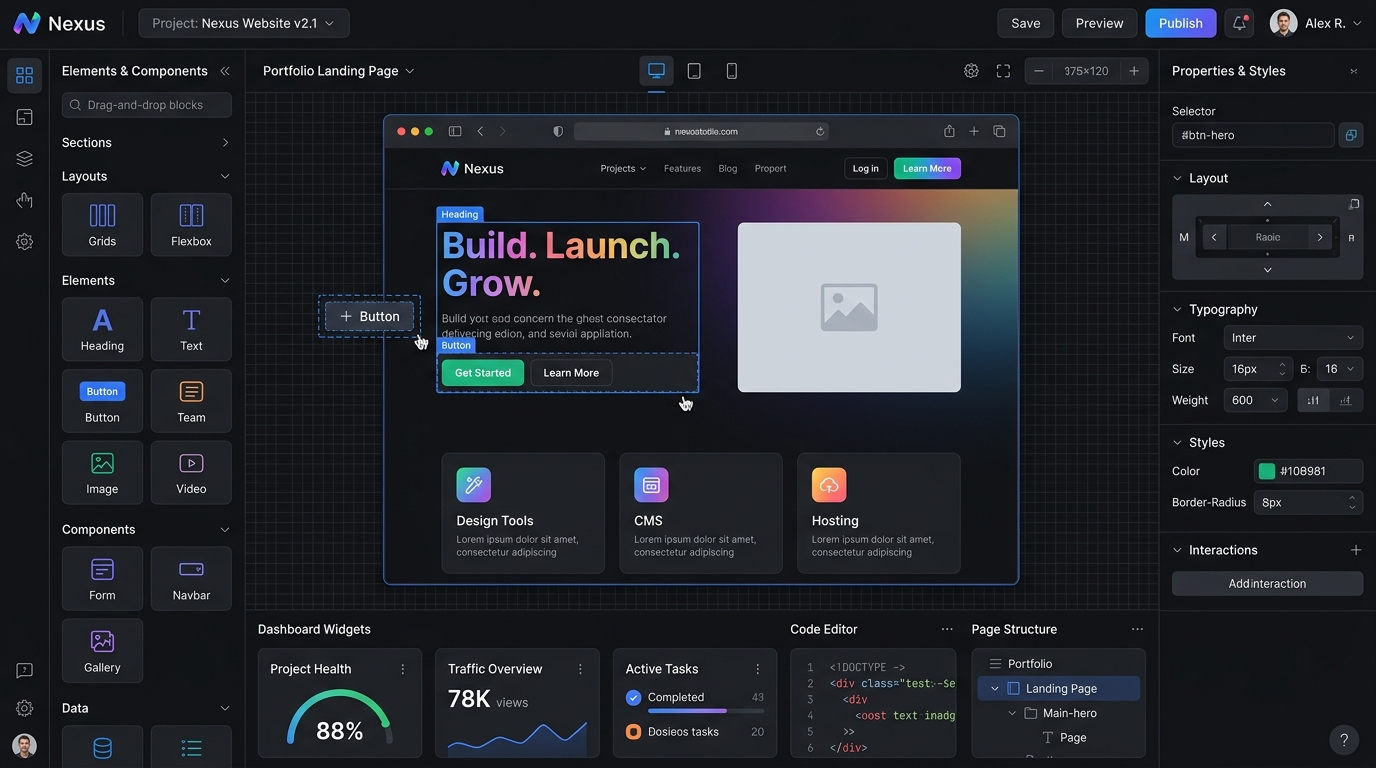Open the Font Inter dropdown

pos(1293,338)
